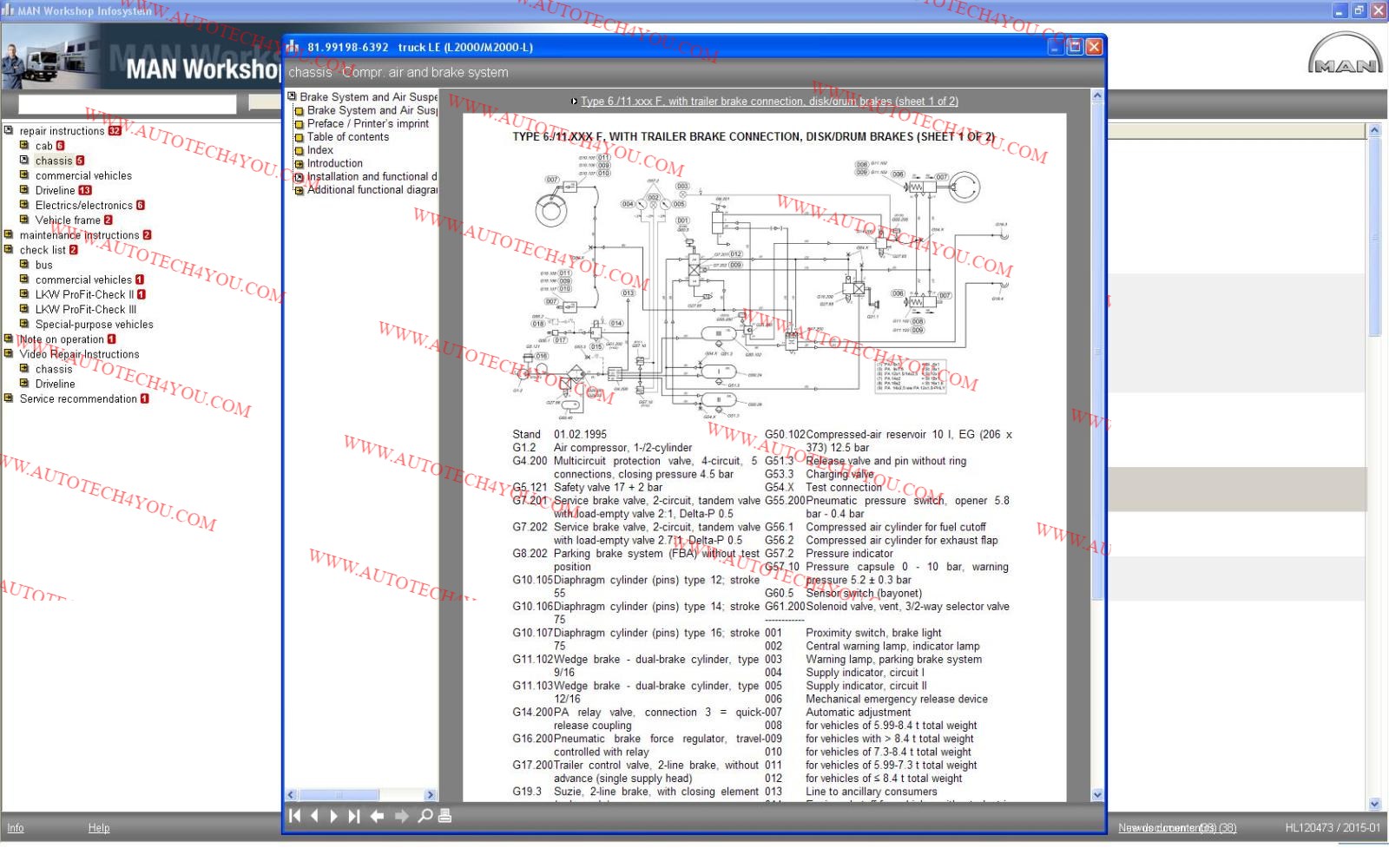Expand the maintenance instructions node
1389x868 pixels.
click(9, 234)
